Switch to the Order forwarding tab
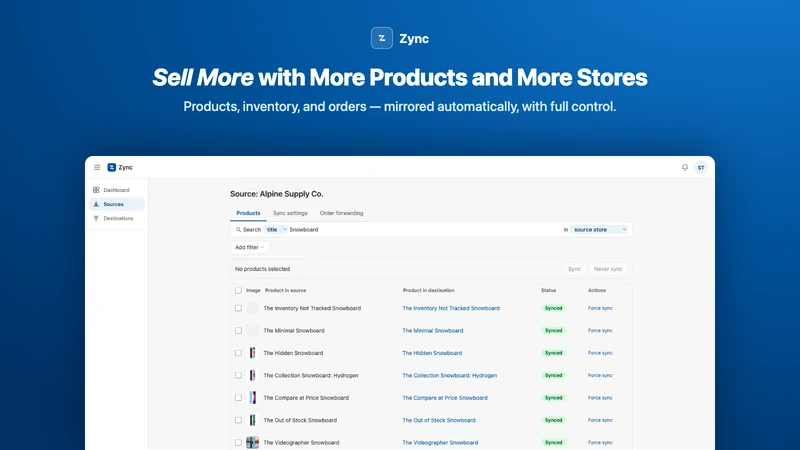Image resolution: width=800 pixels, height=450 pixels. [x=341, y=213]
